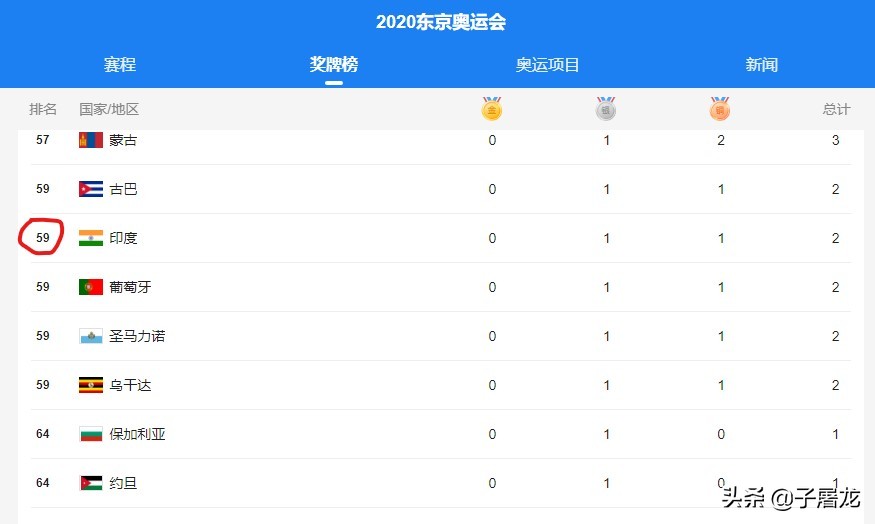
Task: Click the Portugal flag icon
Action: click(x=91, y=287)
